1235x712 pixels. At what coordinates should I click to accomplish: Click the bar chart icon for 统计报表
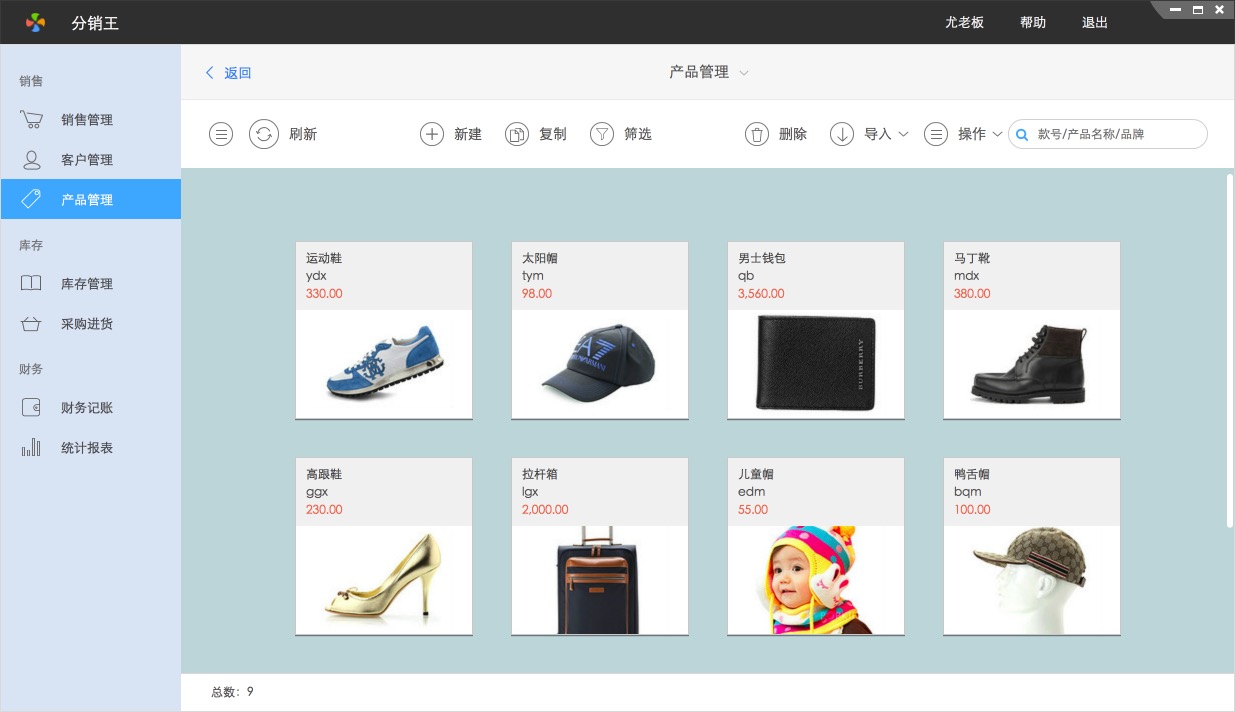[x=31, y=448]
